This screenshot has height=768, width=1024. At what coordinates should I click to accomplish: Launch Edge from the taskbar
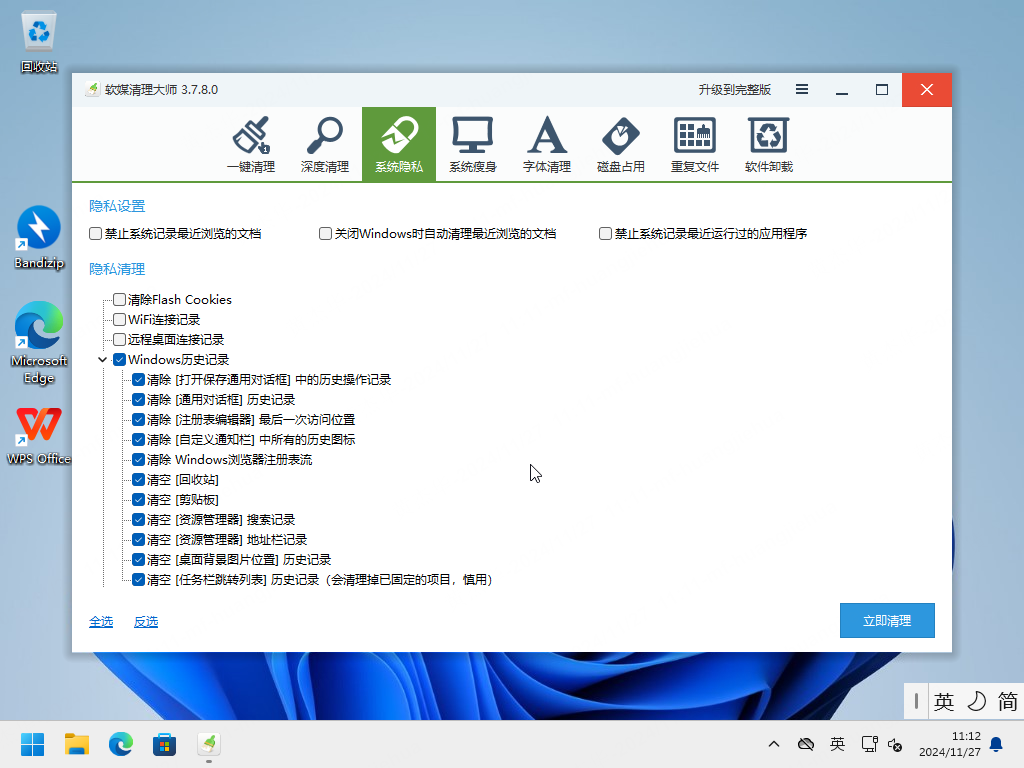[x=120, y=744]
